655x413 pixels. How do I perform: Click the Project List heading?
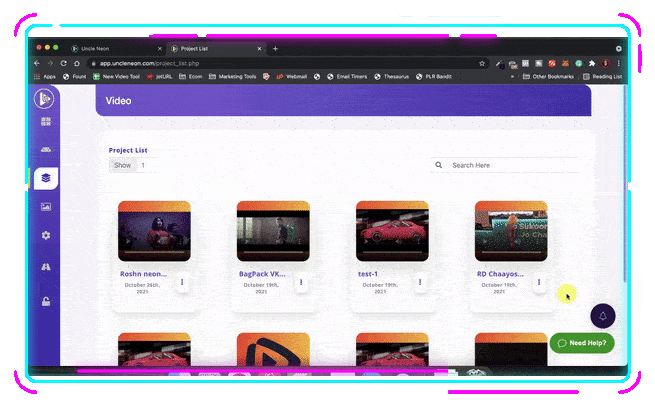pyautogui.click(x=128, y=150)
